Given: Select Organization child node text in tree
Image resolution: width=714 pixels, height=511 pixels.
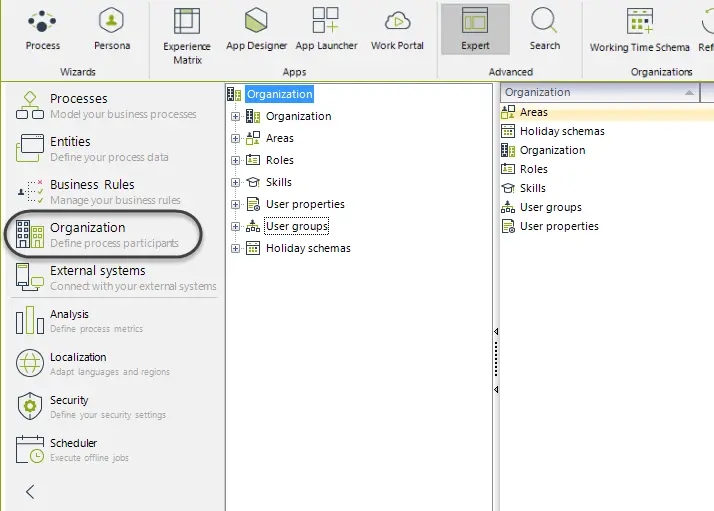Looking at the screenshot, I should point(298,116).
